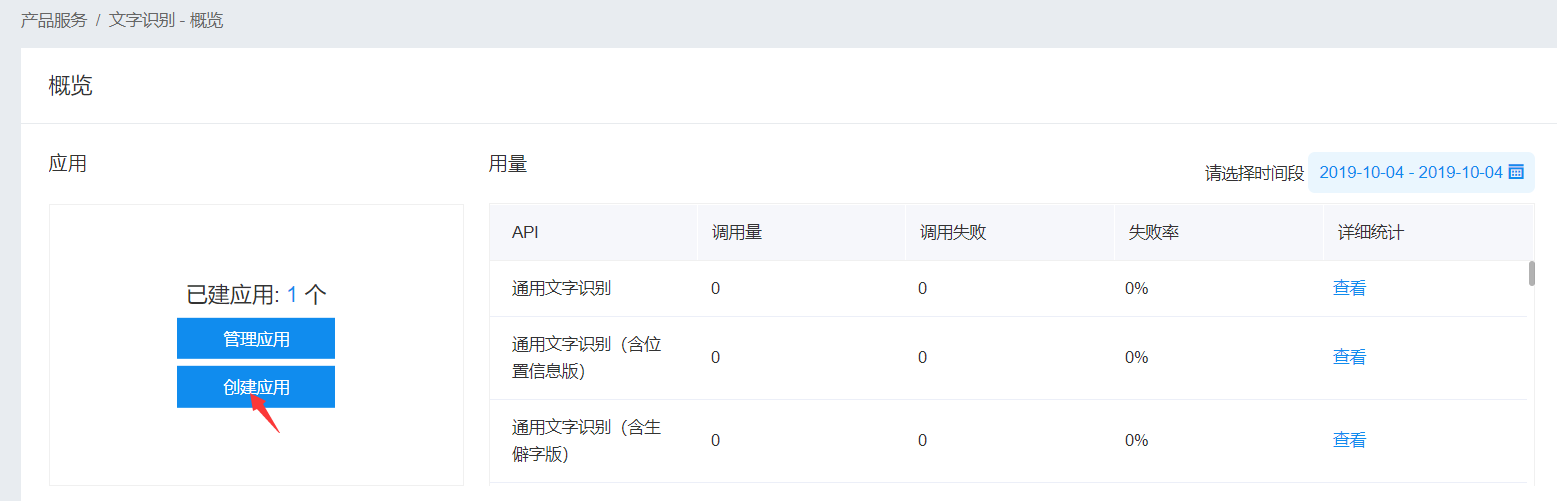This screenshot has height=501, width=1557.
Task: Open the 2019-10-04 date range selector
Action: pyautogui.click(x=1421, y=172)
